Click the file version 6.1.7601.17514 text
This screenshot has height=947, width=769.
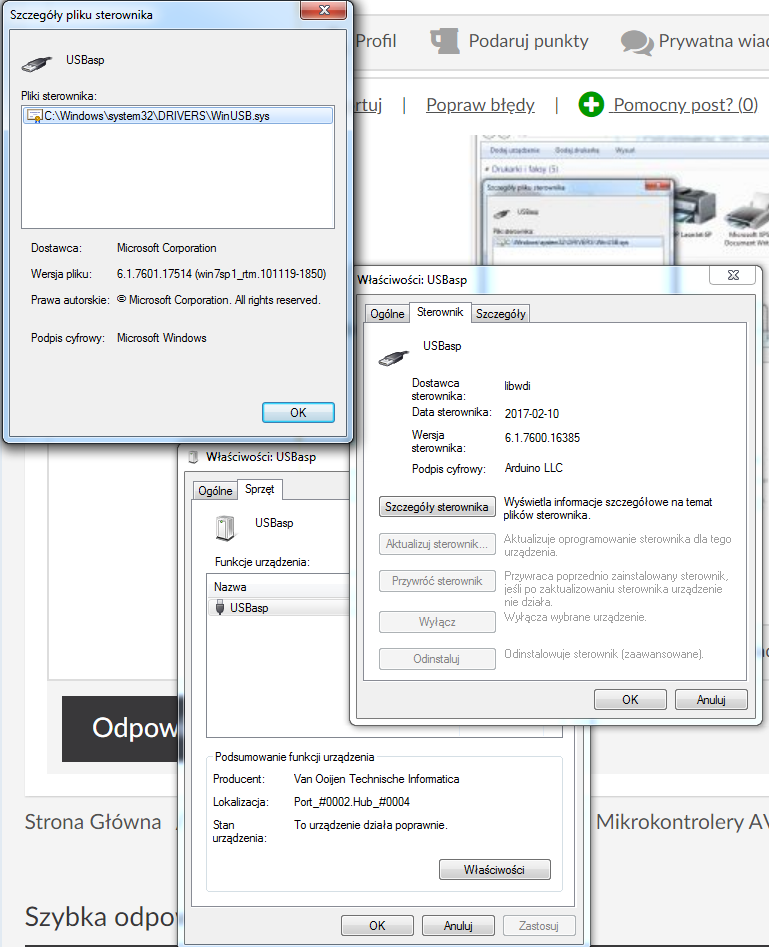(221, 274)
